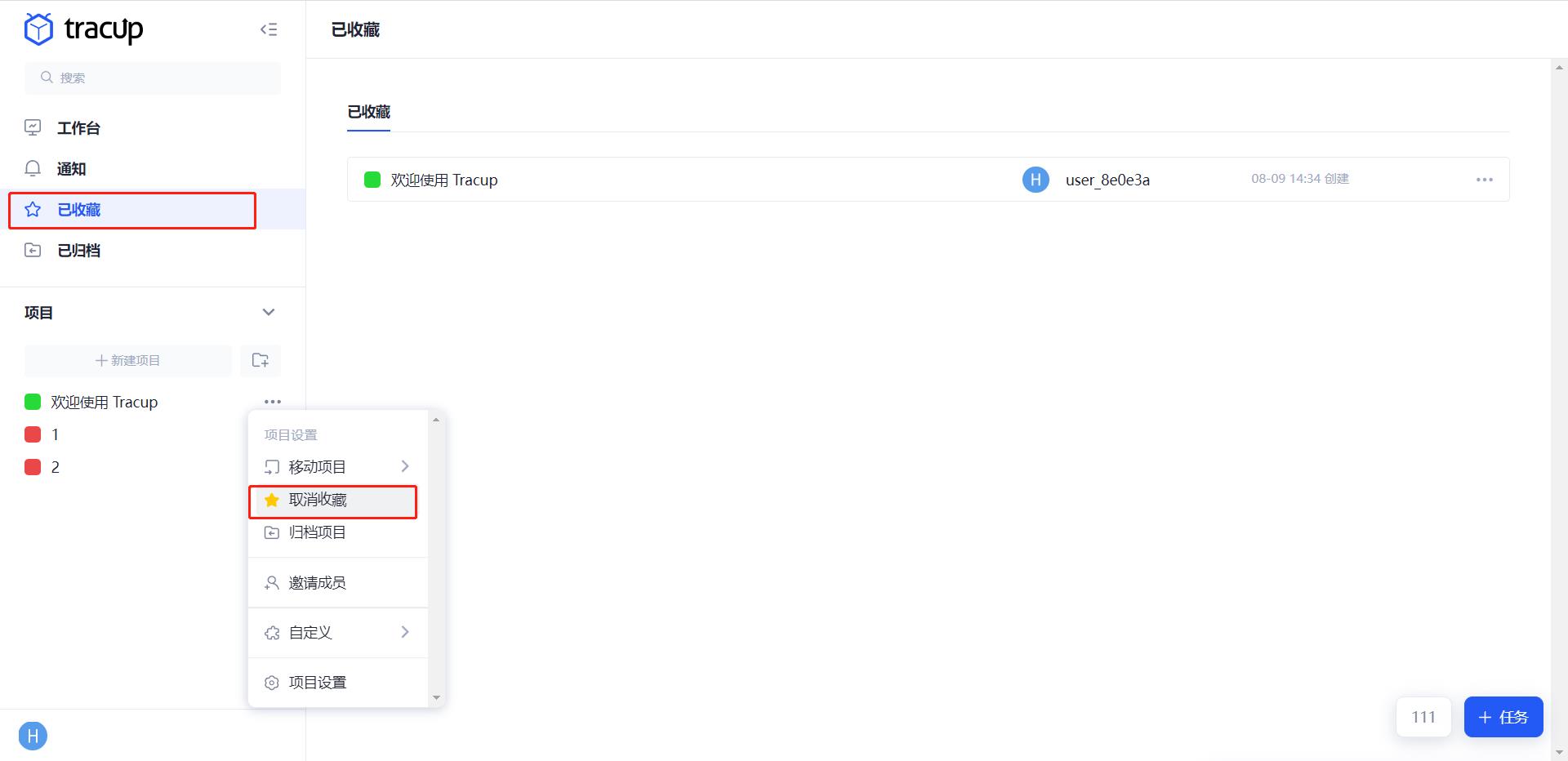
Task: Click the 新建项目 button
Action: click(128, 360)
